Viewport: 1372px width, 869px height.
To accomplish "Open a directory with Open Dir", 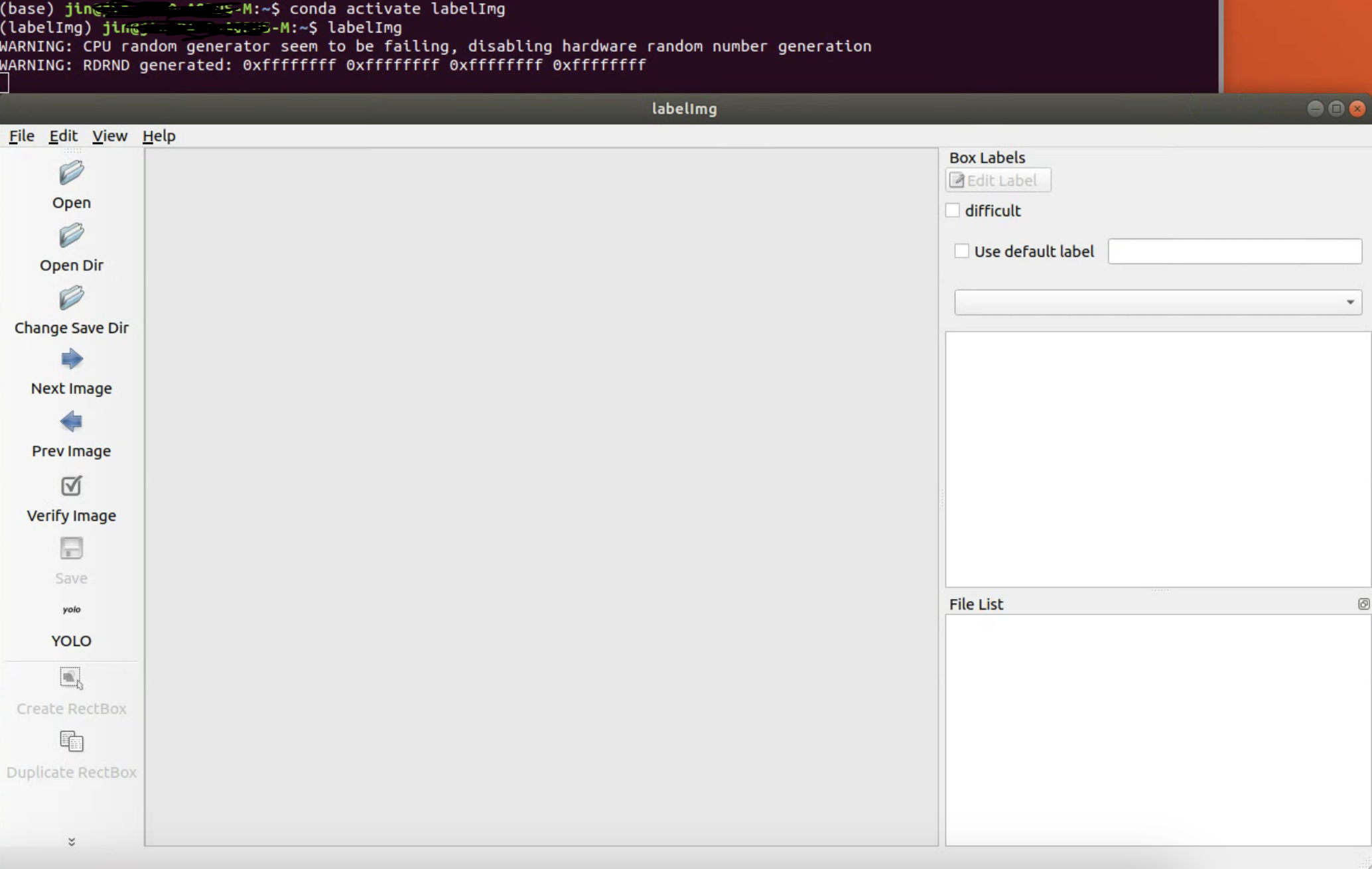I will 71,236.
